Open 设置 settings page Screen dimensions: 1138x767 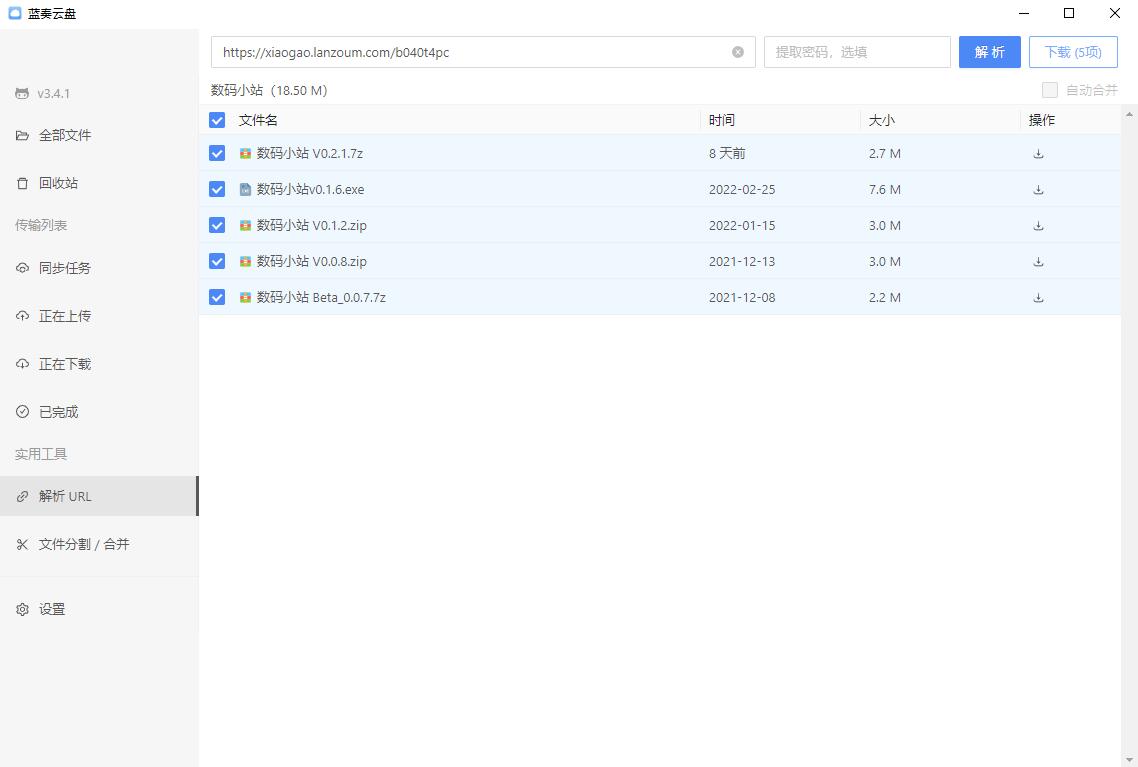tap(52, 609)
